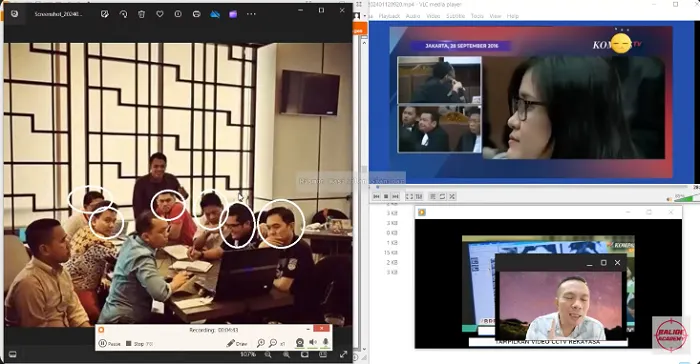Go to previous media in VLC
Screen dimensions: 700x364
(x=376, y=197)
